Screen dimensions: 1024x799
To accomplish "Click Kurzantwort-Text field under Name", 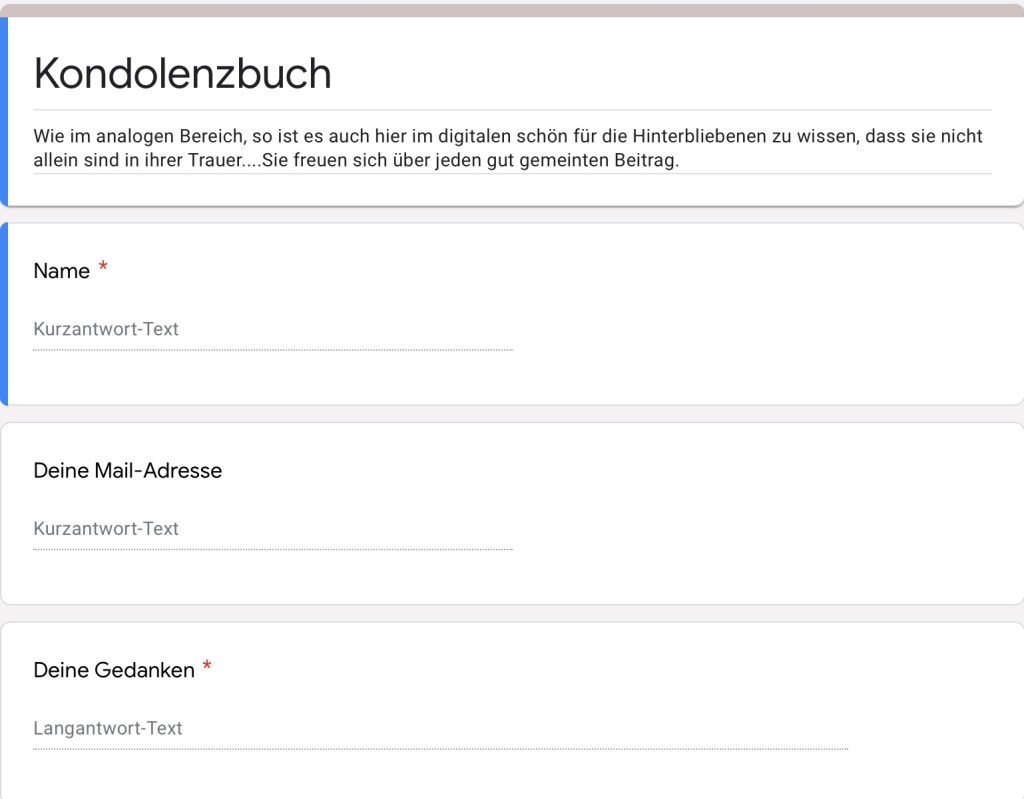I will pyautogui.click(x=272, y=329).
